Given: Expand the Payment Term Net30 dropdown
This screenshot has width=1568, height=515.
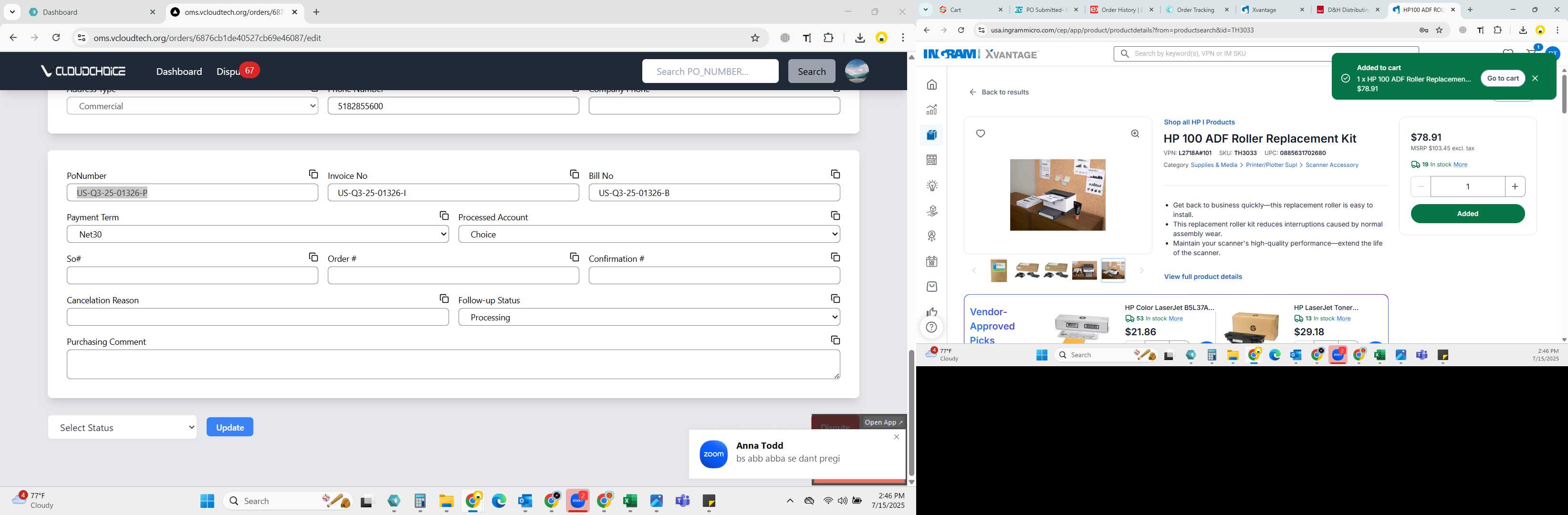Looking at the screenshot, I should tap(258, 234).
